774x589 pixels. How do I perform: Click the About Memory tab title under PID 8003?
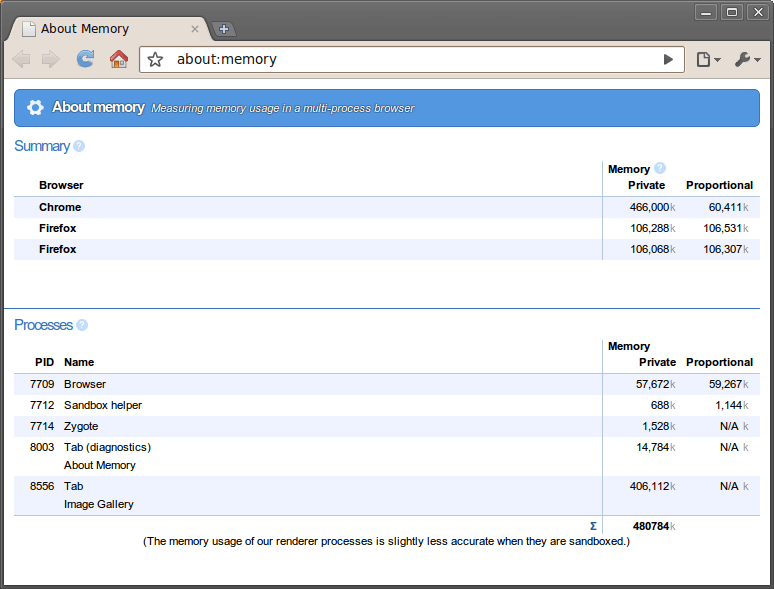click(100, 466)
